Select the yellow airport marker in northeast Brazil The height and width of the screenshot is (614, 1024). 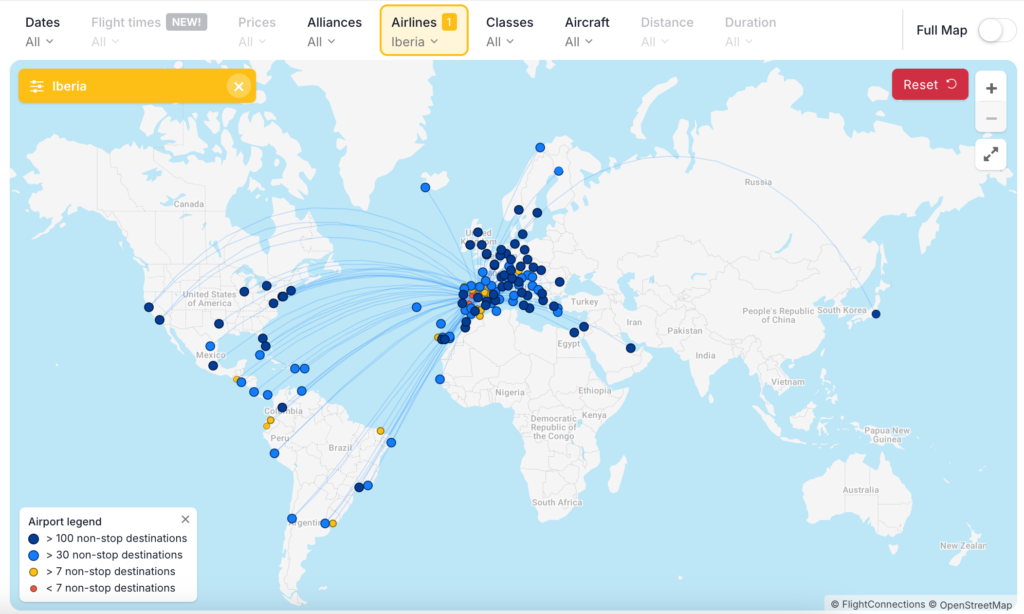(380, 431)
